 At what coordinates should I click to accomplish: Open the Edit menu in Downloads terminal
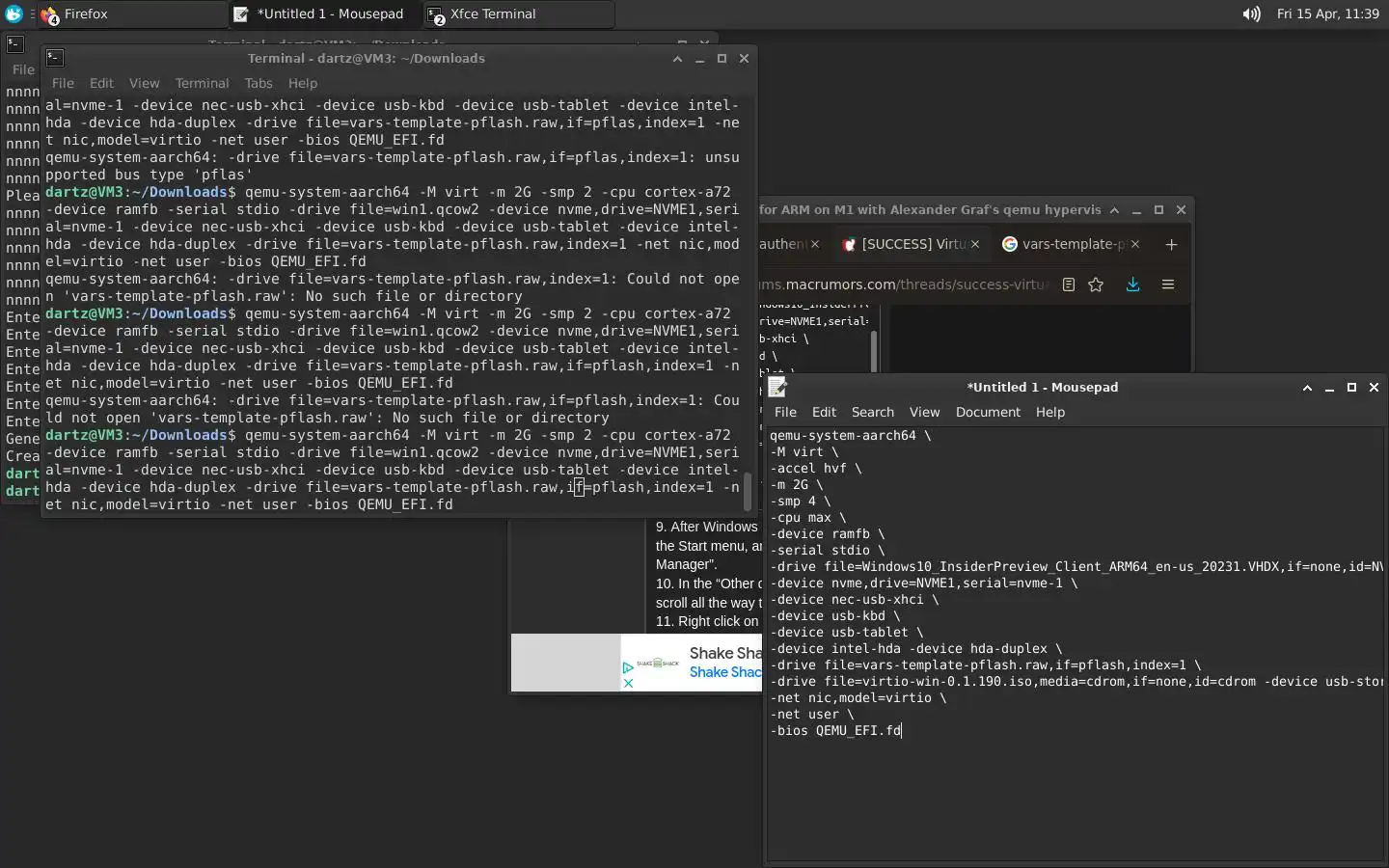point(101,83)
